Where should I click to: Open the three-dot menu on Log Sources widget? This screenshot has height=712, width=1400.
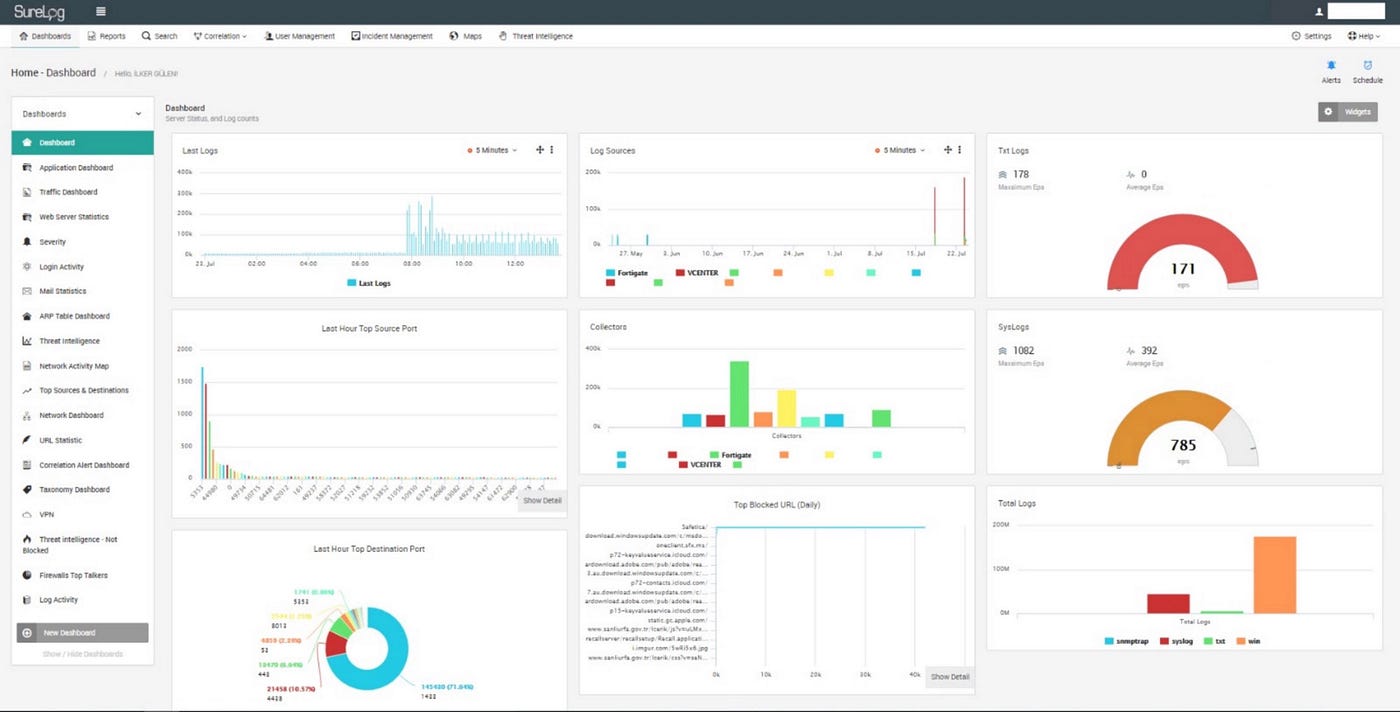(959, 150)
